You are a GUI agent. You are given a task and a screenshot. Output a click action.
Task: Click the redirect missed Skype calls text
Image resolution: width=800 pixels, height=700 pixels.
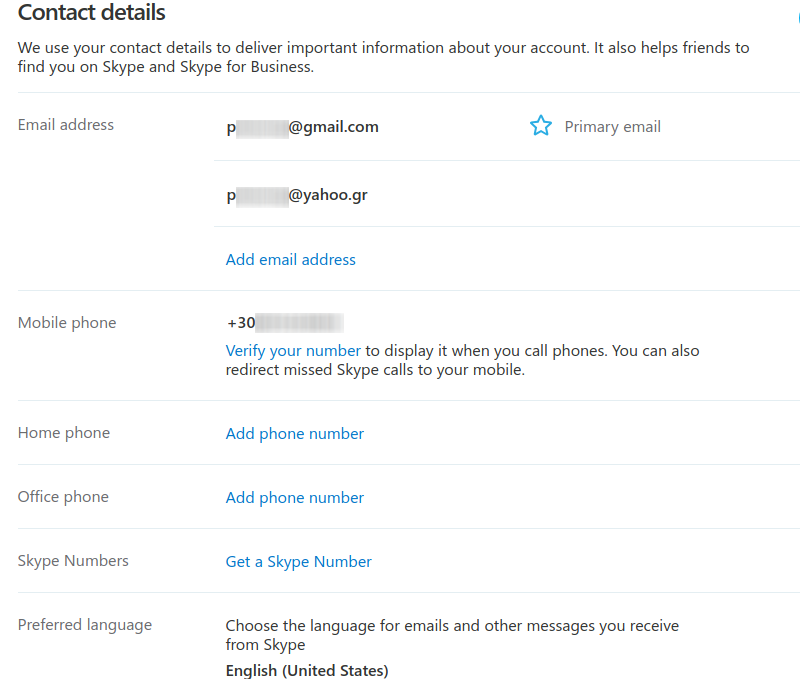coord(375,370)
